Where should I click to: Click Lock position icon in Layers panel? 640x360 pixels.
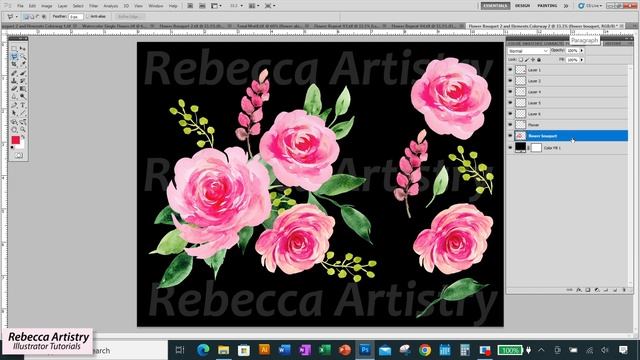533,60
